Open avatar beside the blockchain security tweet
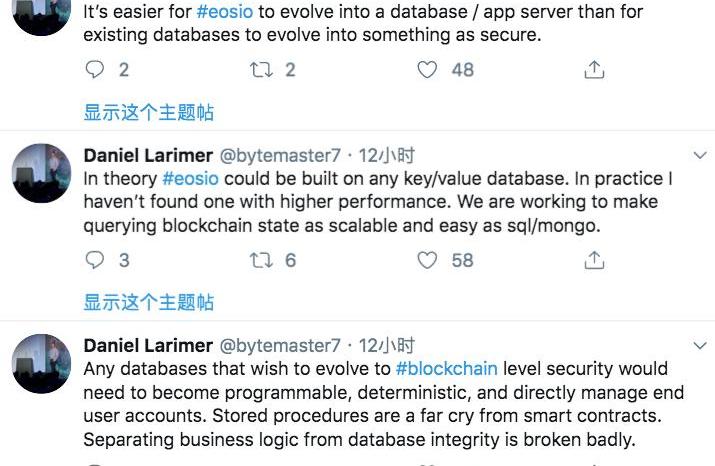Viewport: 715px width, 466px height. point(41,363)
